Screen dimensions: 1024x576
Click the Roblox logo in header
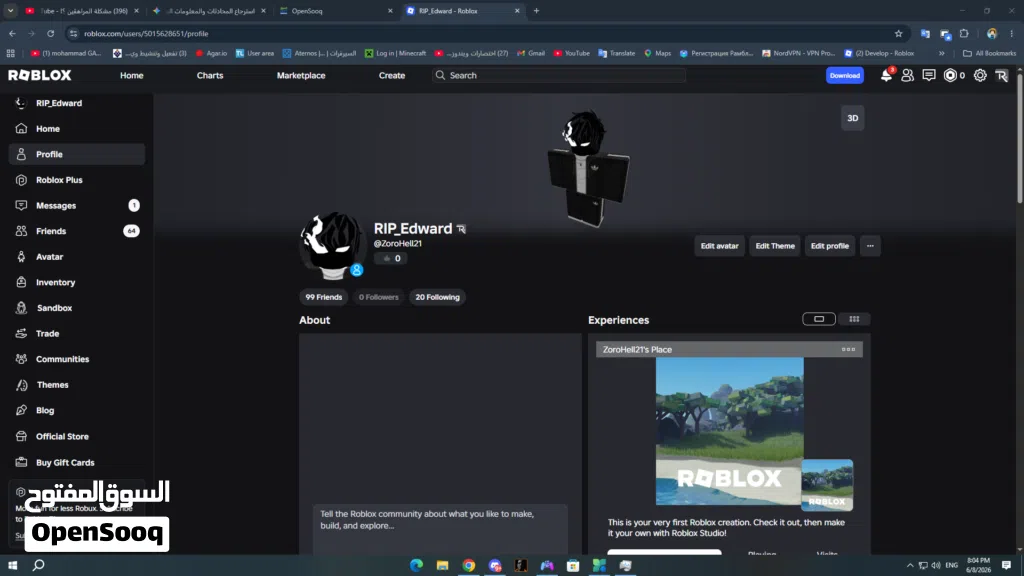pos(40,75)
